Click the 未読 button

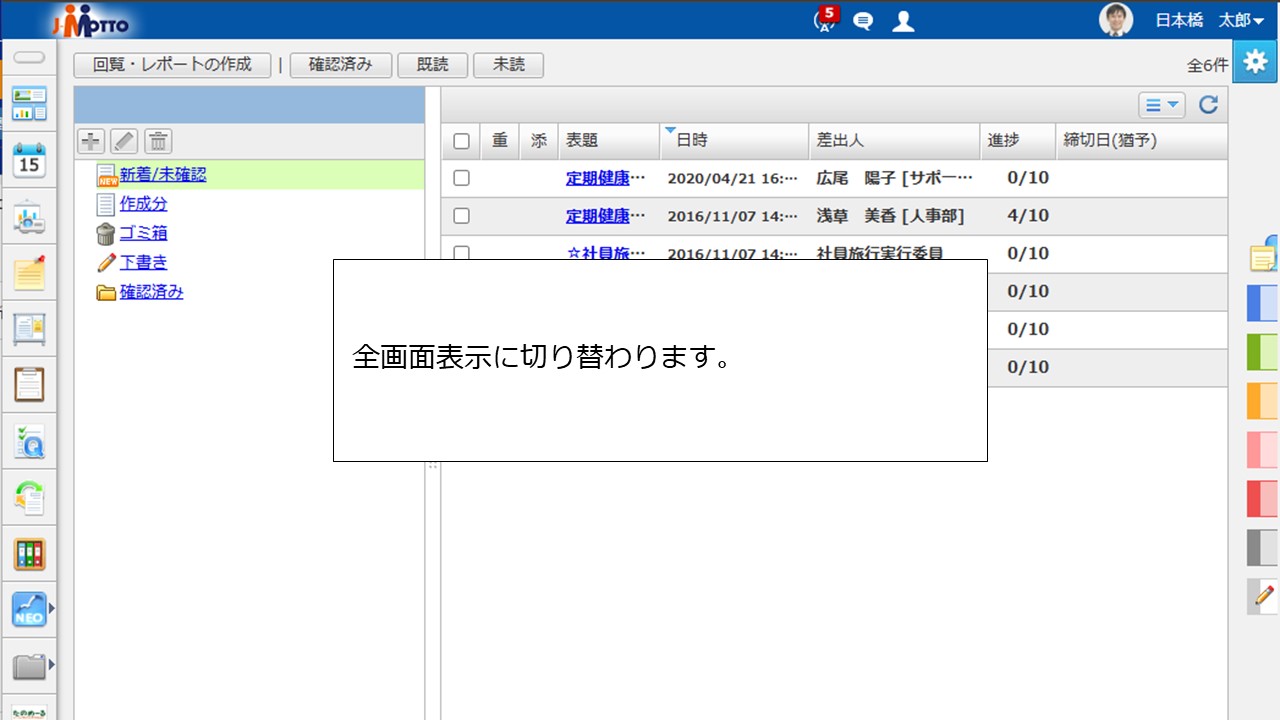tap(508, 65)
